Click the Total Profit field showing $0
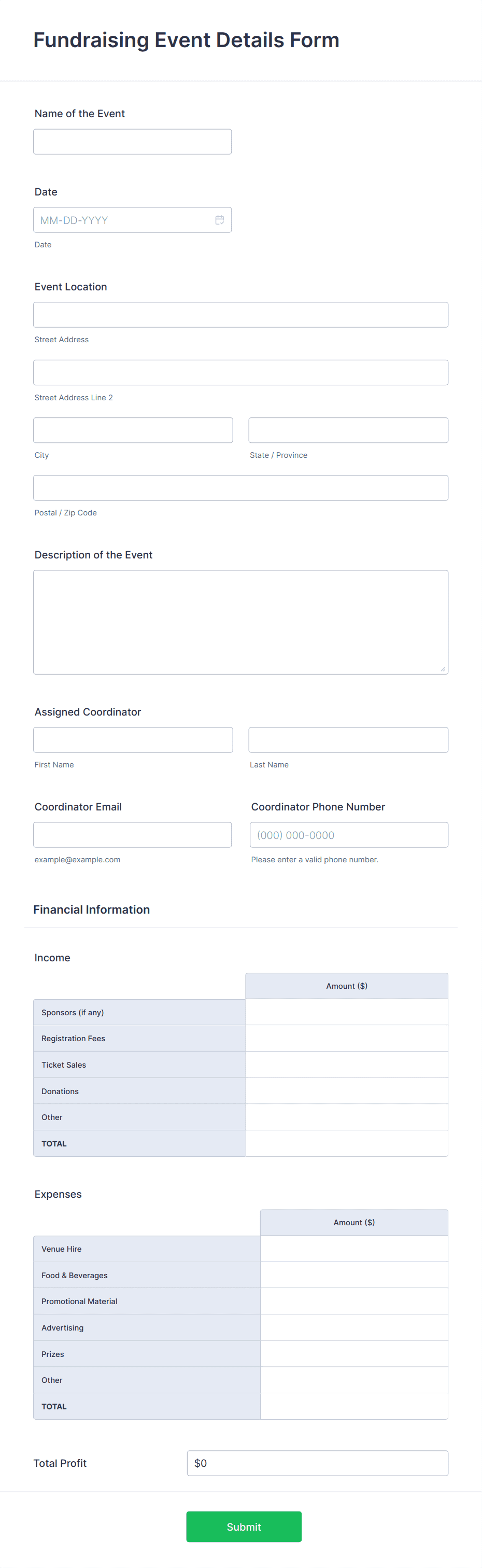482x1568 pixels. click(x=317, y=1463)
